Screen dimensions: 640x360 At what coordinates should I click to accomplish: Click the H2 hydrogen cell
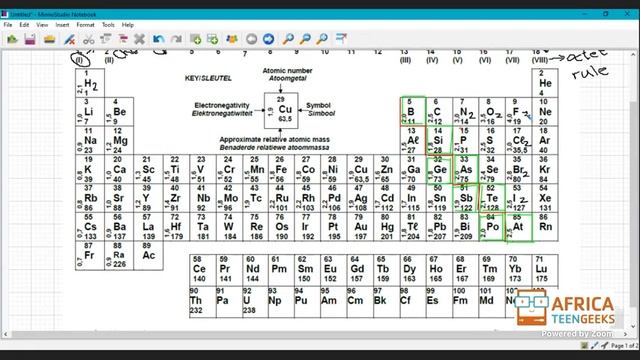(90, 83)
